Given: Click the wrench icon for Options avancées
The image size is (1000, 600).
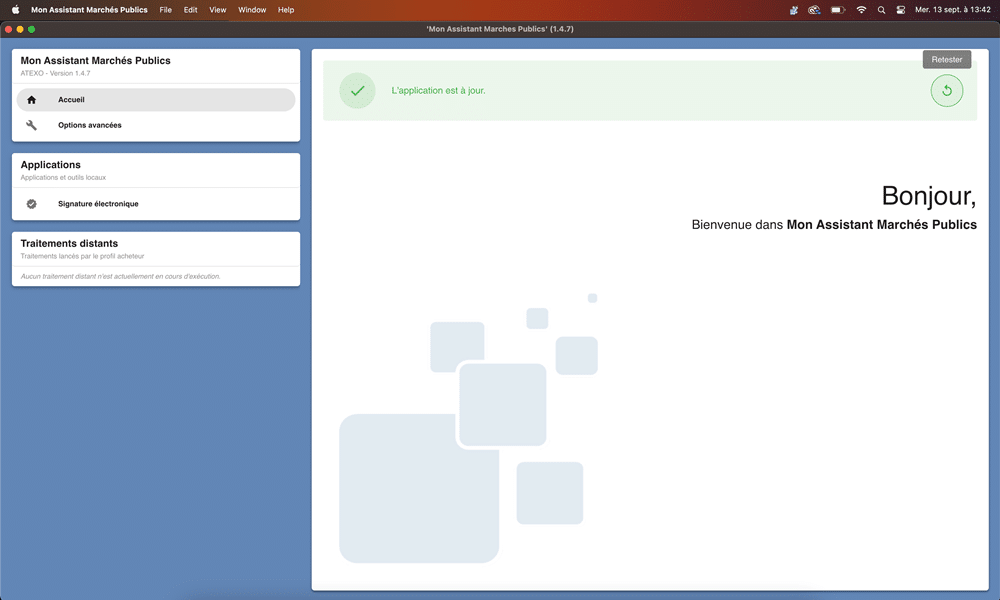Looking at the screenshot, I should (x=31, y=125).
